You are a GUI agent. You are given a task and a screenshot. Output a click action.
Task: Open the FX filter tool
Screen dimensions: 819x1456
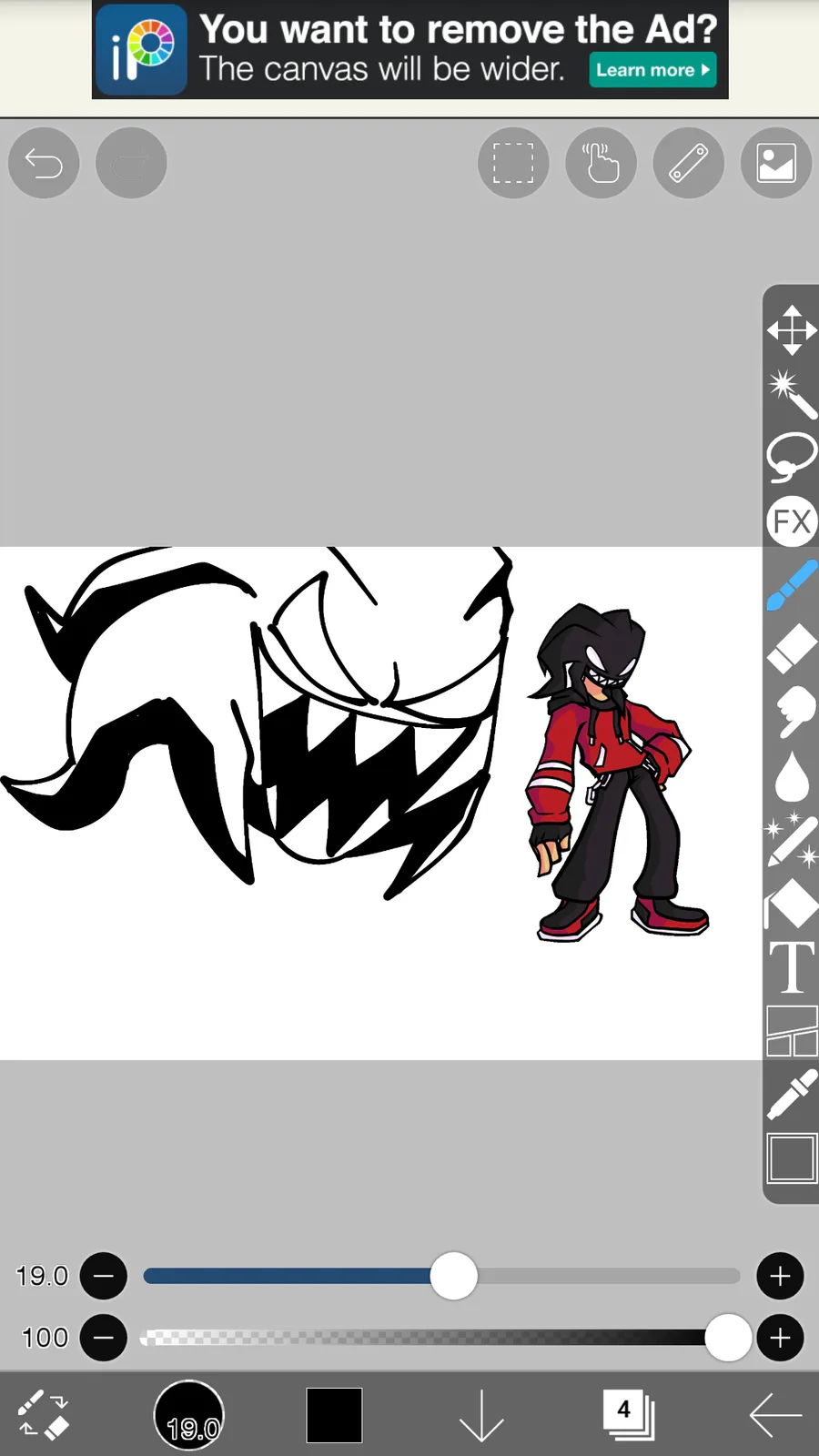pyautogui.click(x=792, y=521)
